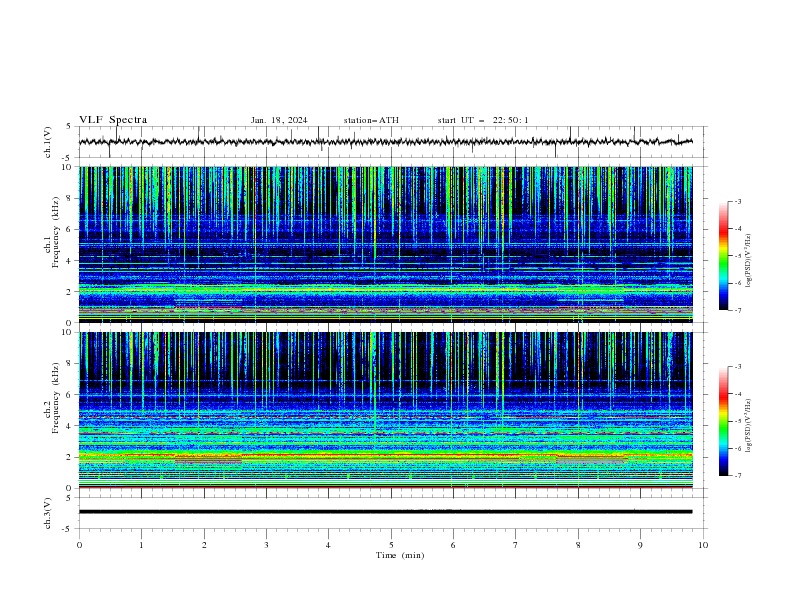Click the ch.1 colorbar "log(PSD)(V²/Hz)" label
792x612 pixels.
coord(748,261)
